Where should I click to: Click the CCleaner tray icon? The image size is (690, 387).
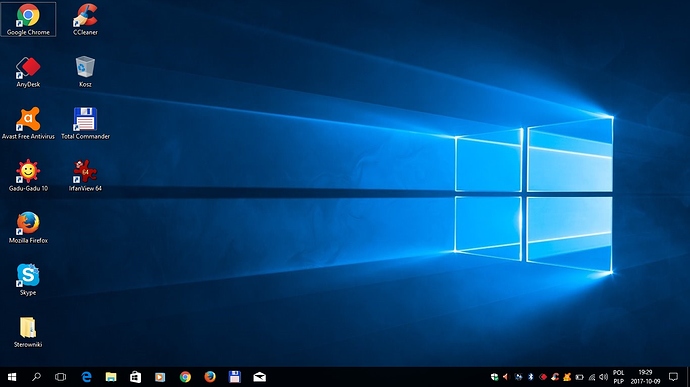(x=555, y=377)
